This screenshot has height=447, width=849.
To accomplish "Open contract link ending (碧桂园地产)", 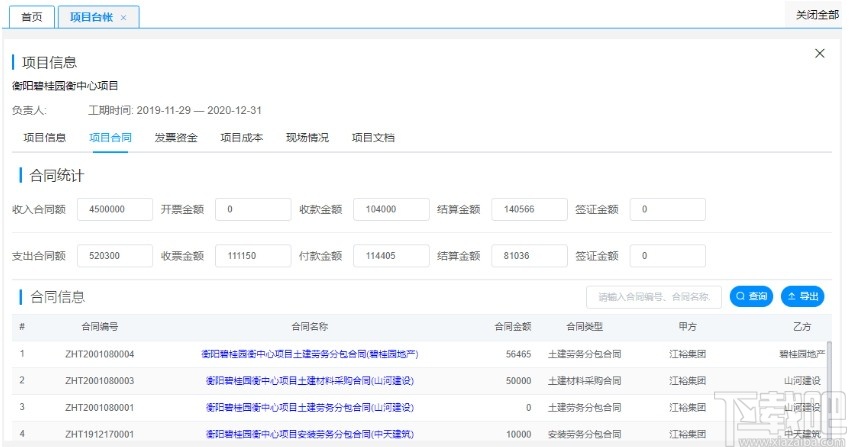I will pos(310,354).
